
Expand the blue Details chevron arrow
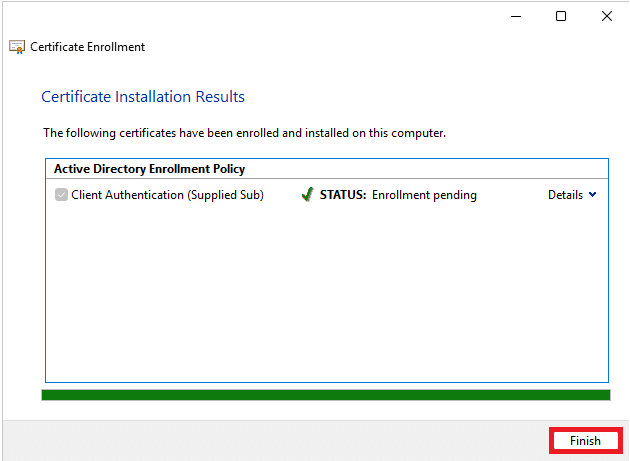(x=593, y=195)
